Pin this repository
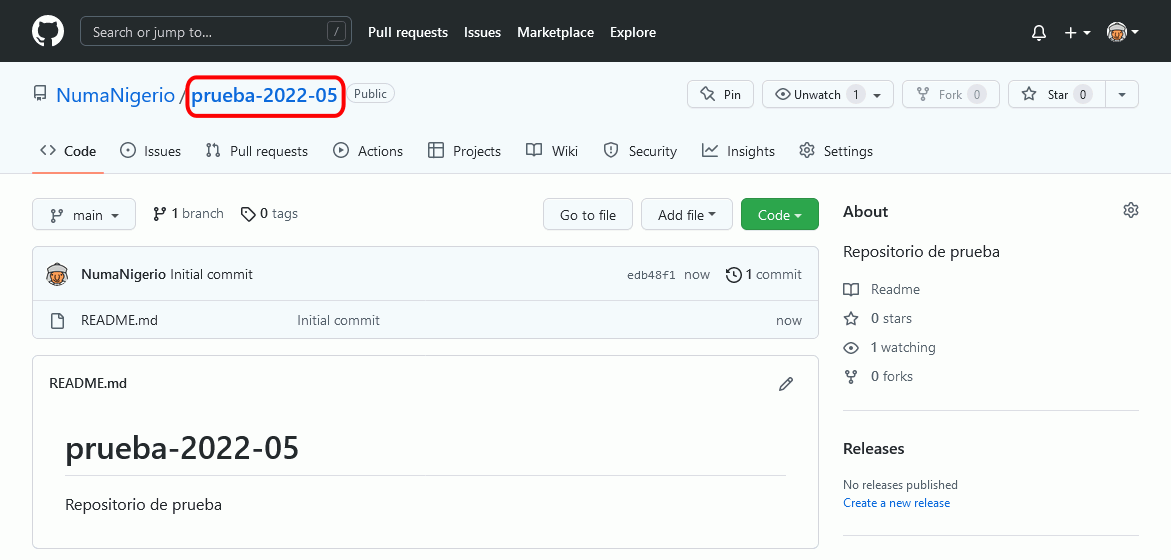The height and width of the screenshot is (560, 1171). [720, 94]
